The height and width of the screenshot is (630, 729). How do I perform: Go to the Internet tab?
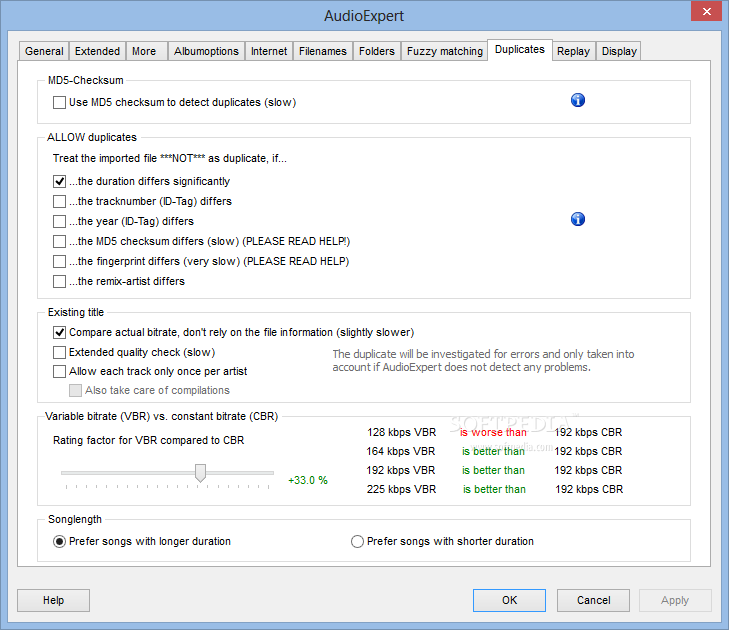pos(269,51)
